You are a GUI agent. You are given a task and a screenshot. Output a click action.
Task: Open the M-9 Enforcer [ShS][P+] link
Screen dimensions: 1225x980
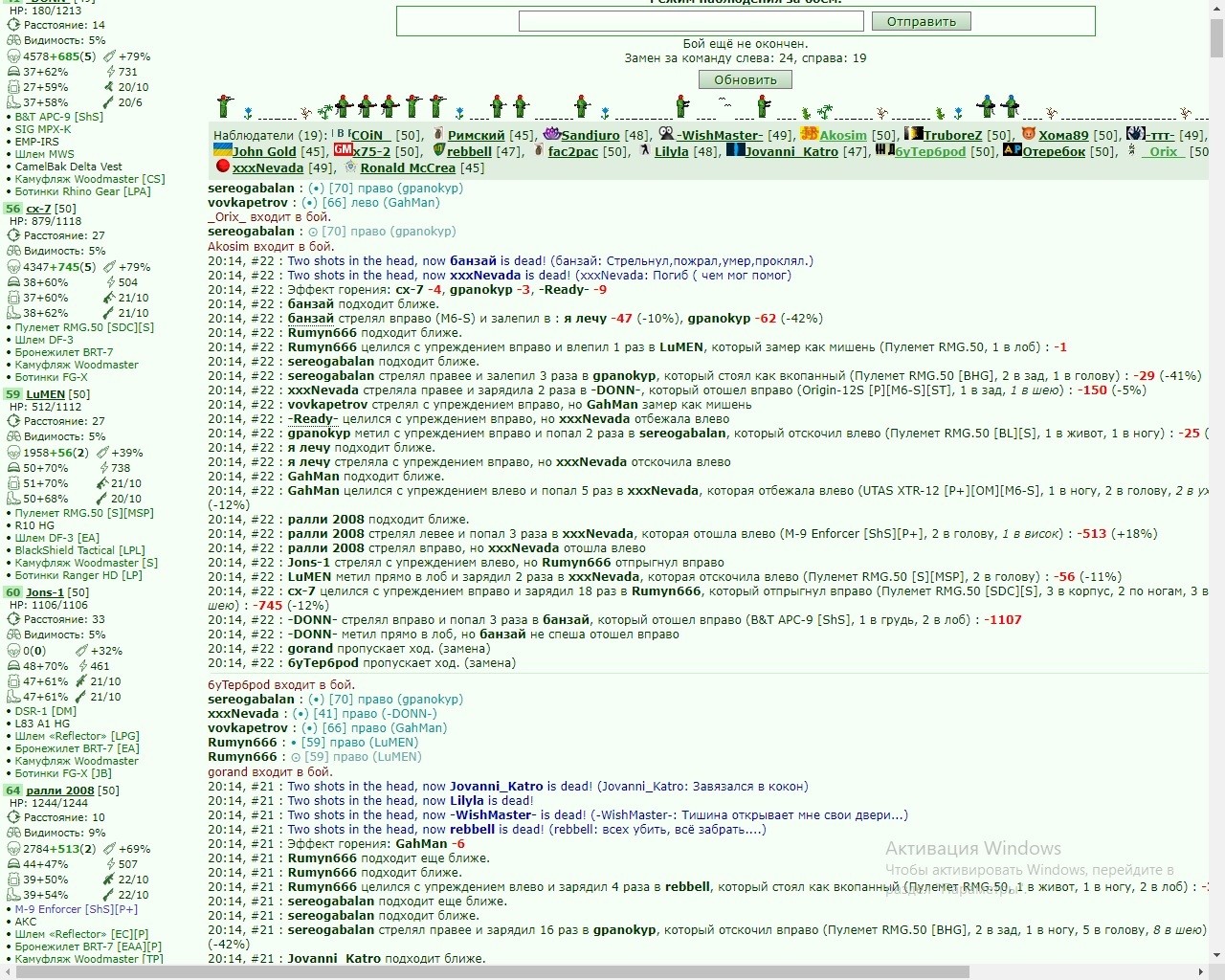point(77,909)
